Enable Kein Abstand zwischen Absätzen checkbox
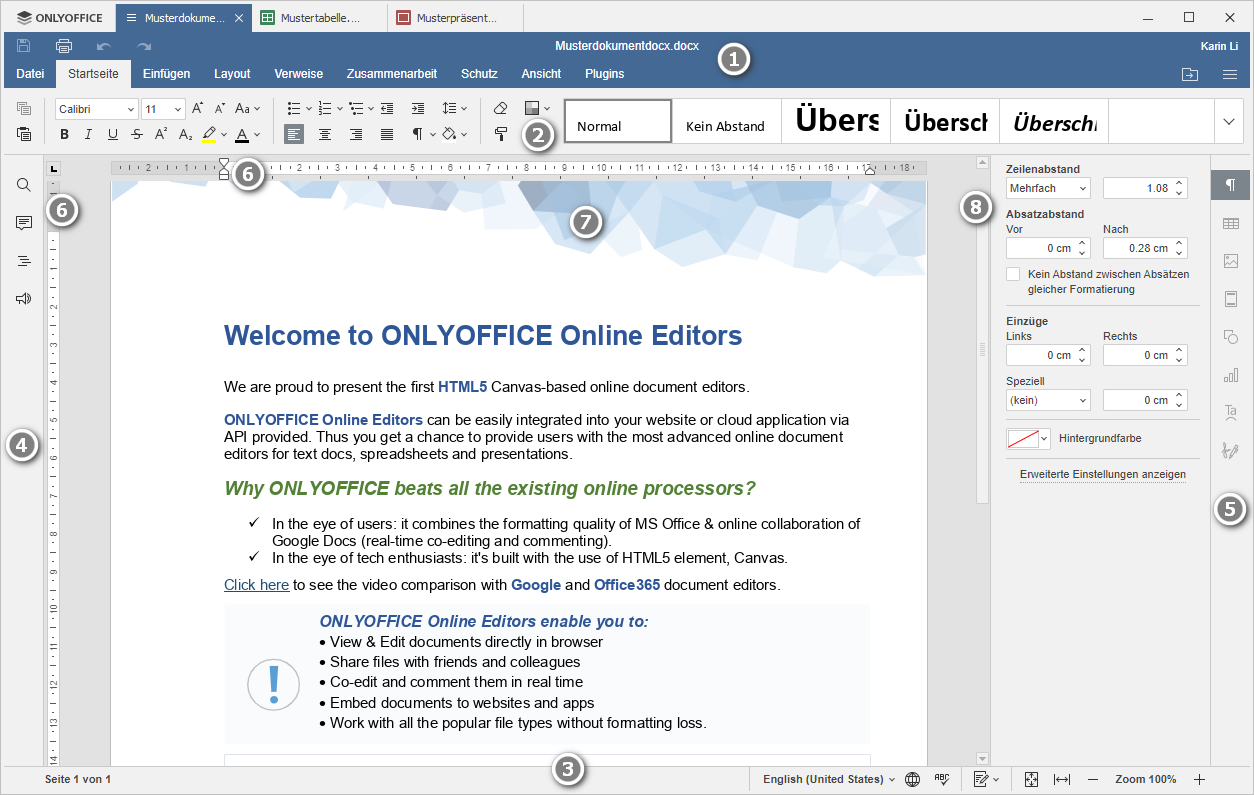This screenshot has width=1254, height=795. [x=1014, y=274]
